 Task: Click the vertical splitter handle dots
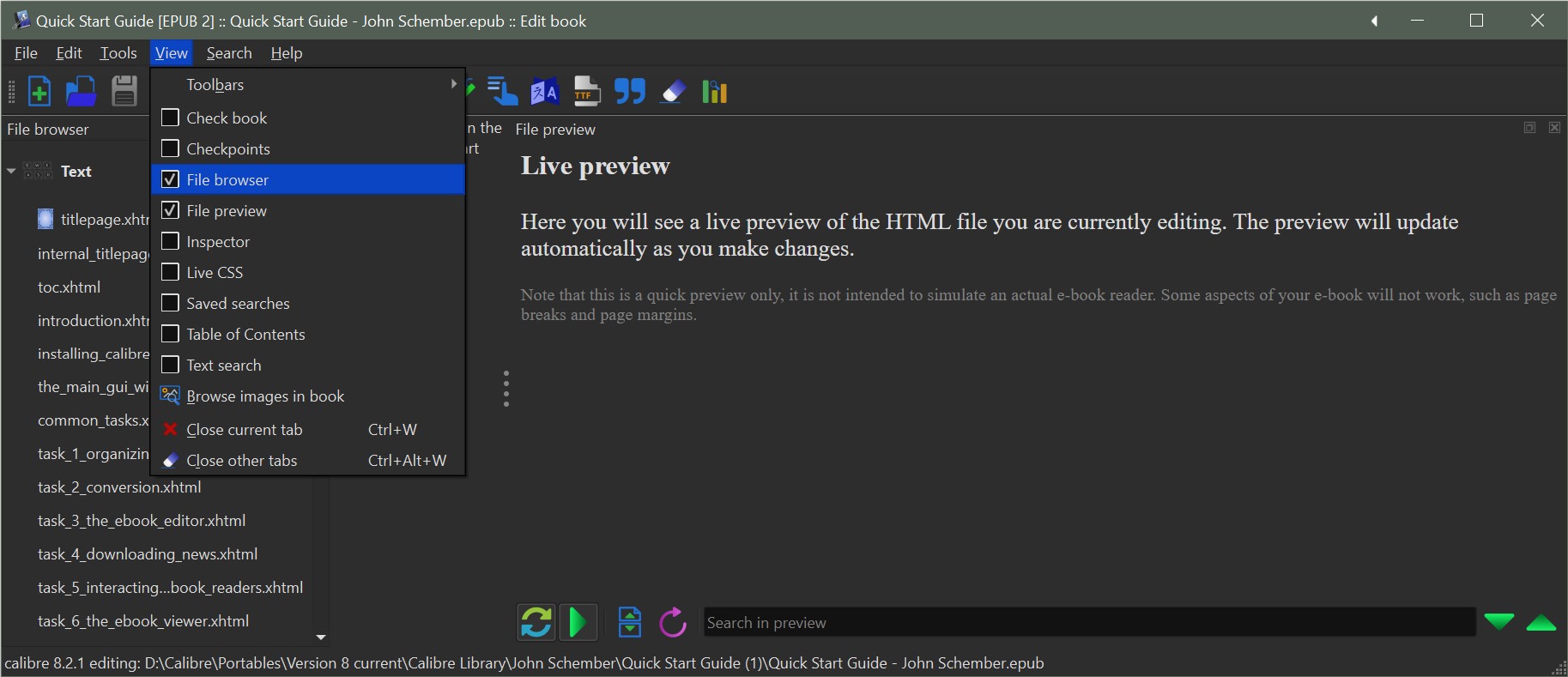pos(506,389)
